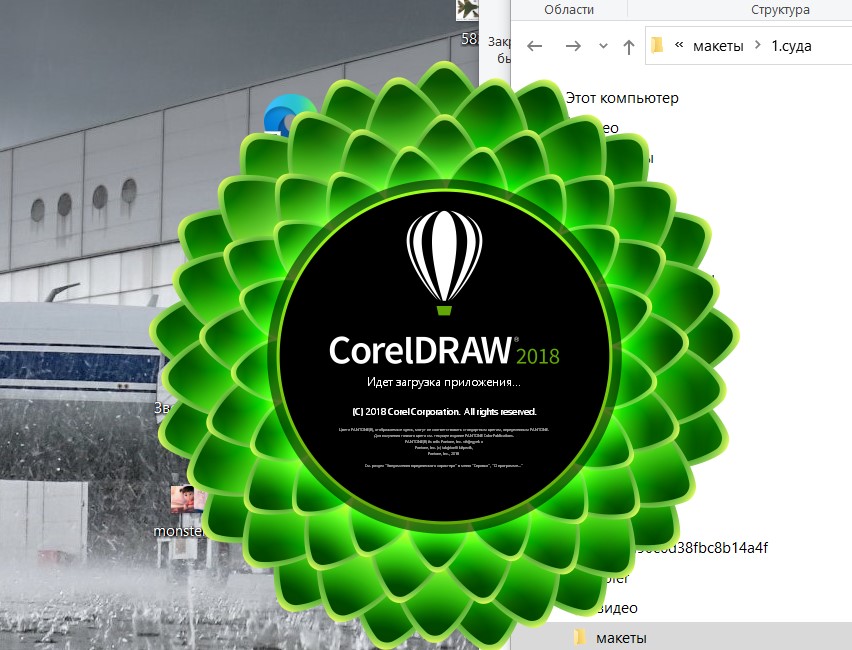Viewport: 852px width, 650px height.
Task: Select the item ending in 38fbc8b14a4f
Action: coord(700,547)
